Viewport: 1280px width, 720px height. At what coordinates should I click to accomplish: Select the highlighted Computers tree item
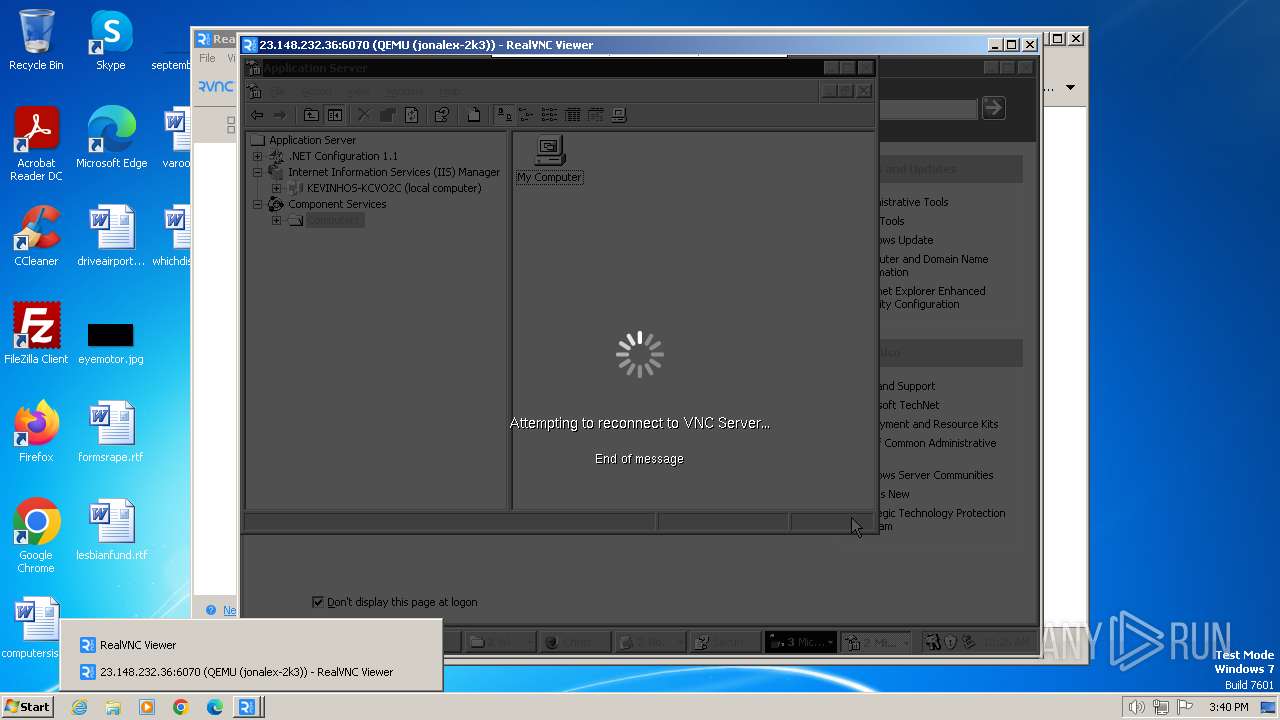tap(334, 220)
